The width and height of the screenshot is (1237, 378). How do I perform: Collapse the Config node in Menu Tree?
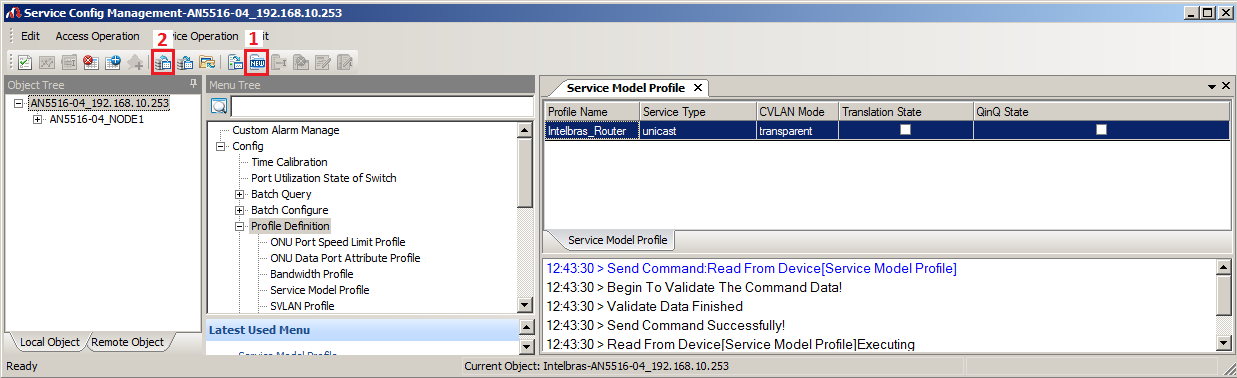(221, 146)
